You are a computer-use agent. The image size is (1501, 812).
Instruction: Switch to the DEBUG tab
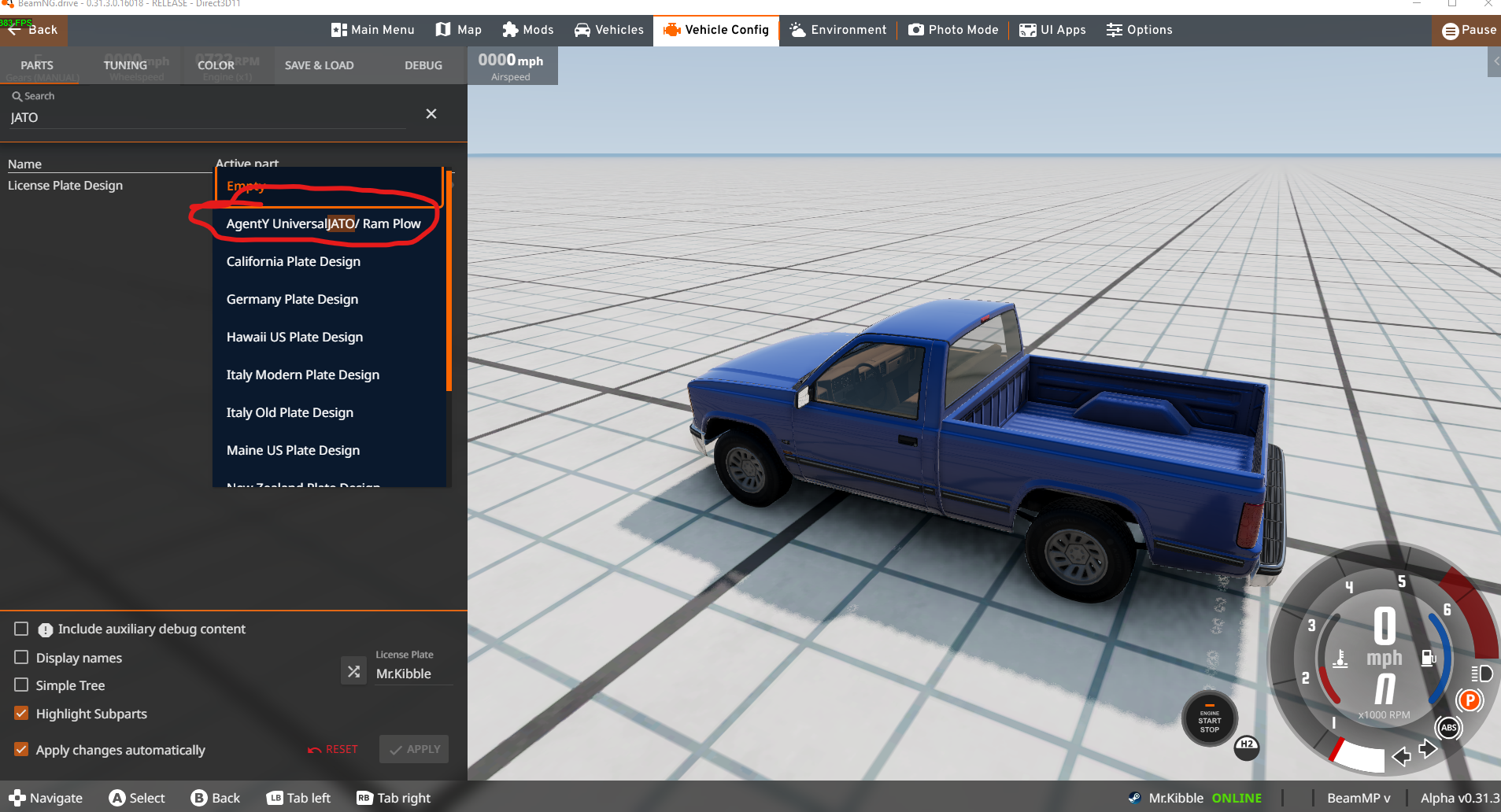pos(423,65)
